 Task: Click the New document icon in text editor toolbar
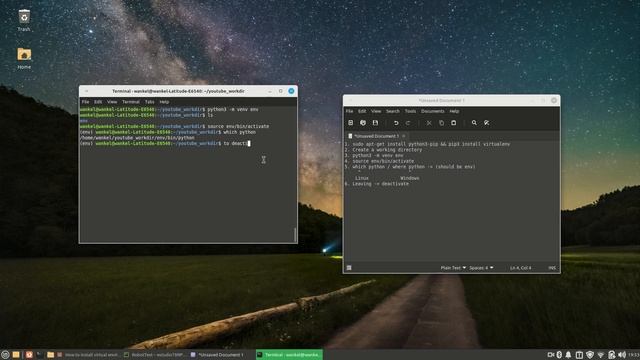point(351,122)
